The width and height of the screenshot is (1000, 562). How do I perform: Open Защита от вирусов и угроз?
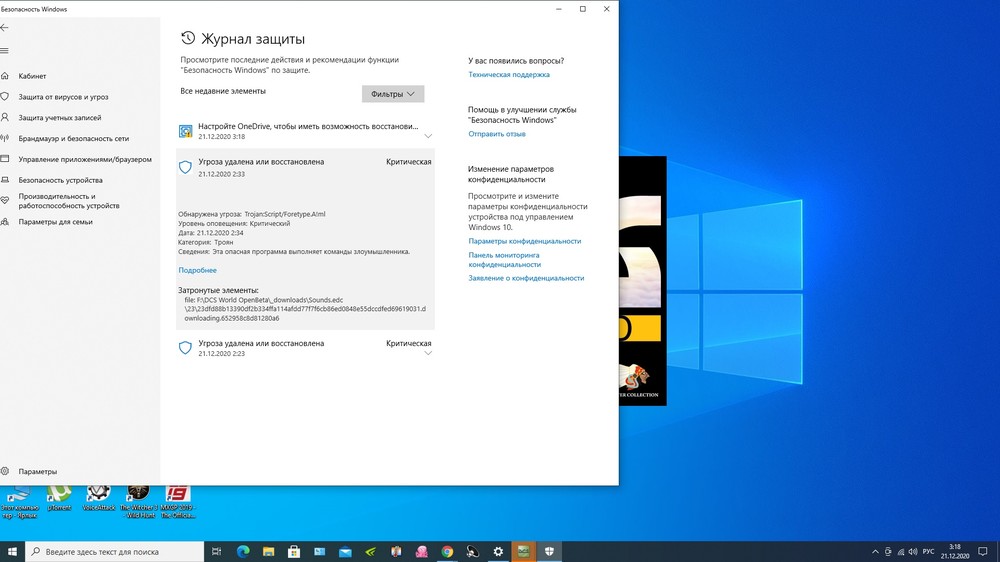coord(63,97)
